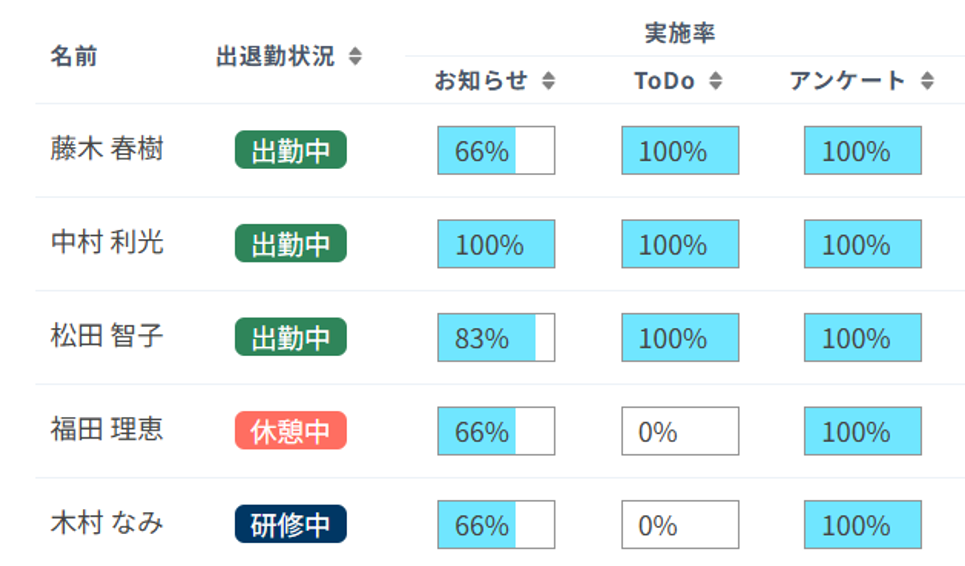965x566 pixels.
Task: Click 出勤中 badge in 松田 智子 row
Action: (x=291, y=337)
